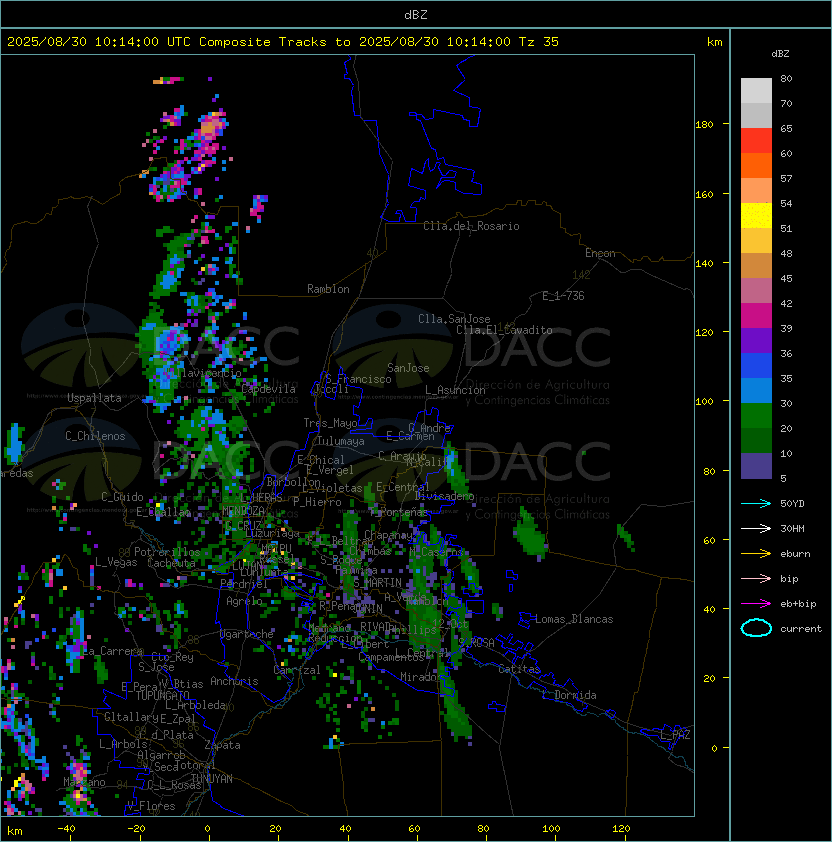This screenshot has width=832, height=842.
Task: Click the 'Anchoris' map label
Action: [234, 681]
